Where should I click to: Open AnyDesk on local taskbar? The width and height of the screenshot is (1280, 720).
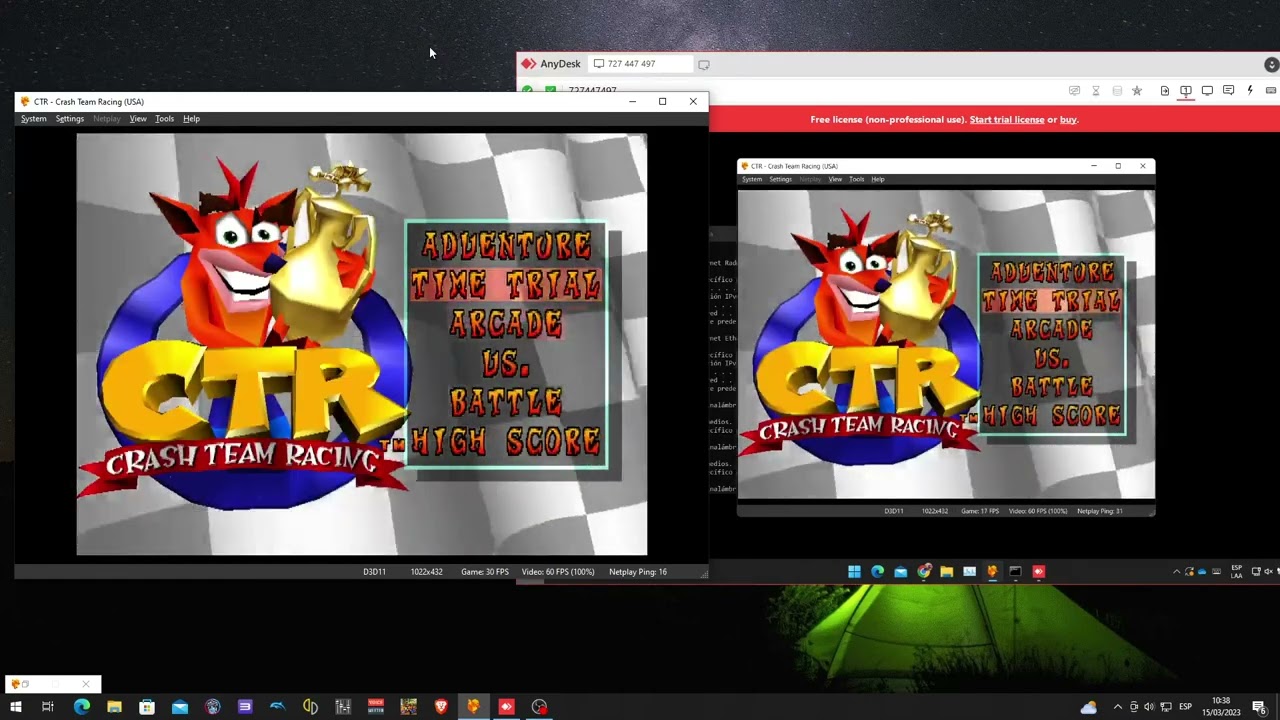tap(506, 707)
